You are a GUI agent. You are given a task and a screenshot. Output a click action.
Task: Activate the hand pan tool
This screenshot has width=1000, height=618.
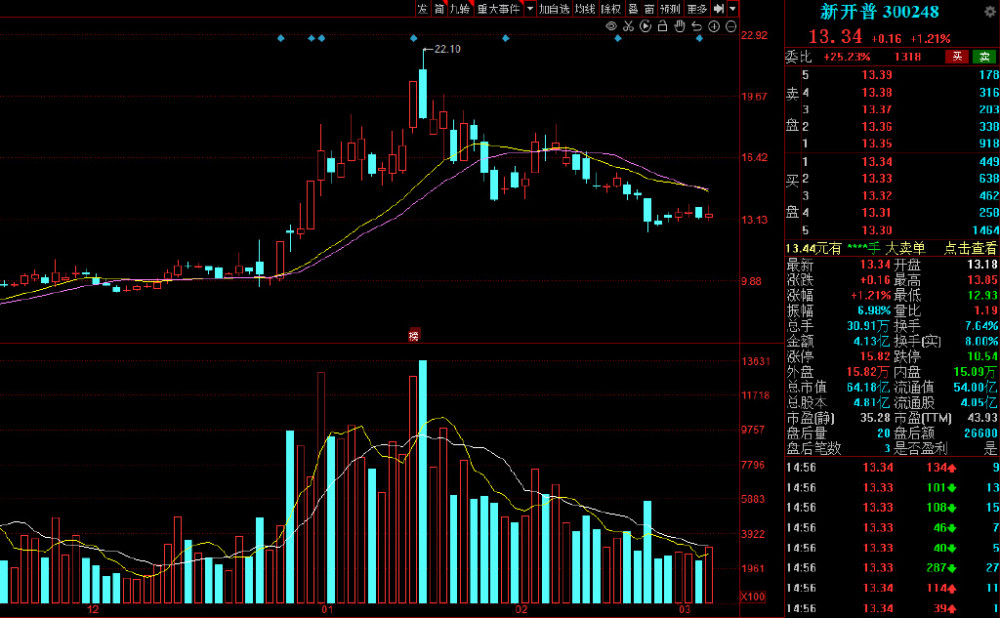pyautogui.click(x=680, y=26)
